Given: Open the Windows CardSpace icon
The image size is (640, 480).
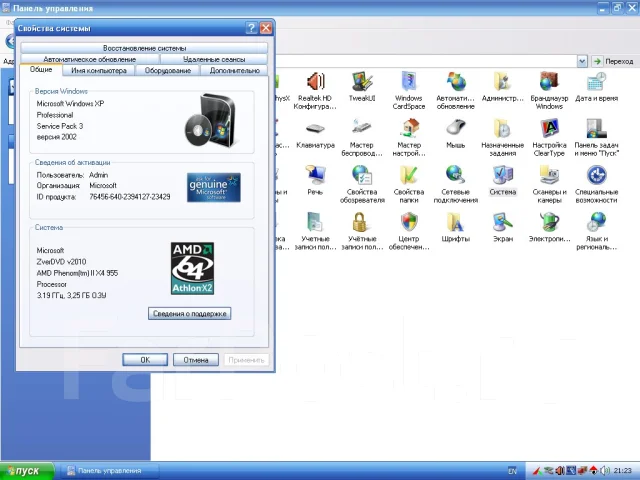Looking at the screenshot, I should [x=409, y=91].
